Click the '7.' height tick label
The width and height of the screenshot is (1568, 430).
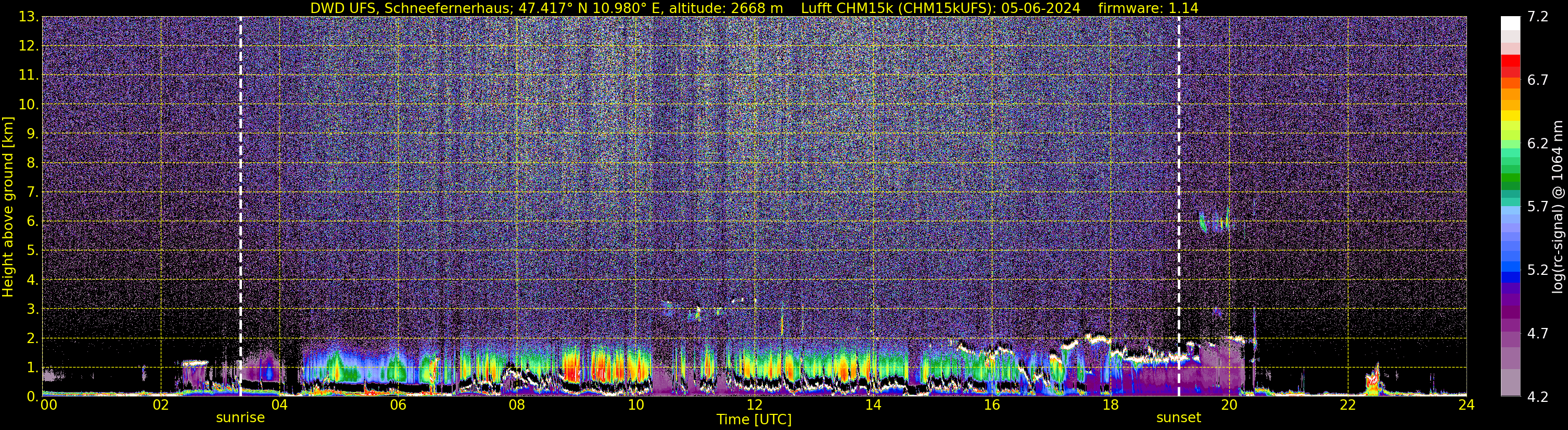(x=32, y=193)
